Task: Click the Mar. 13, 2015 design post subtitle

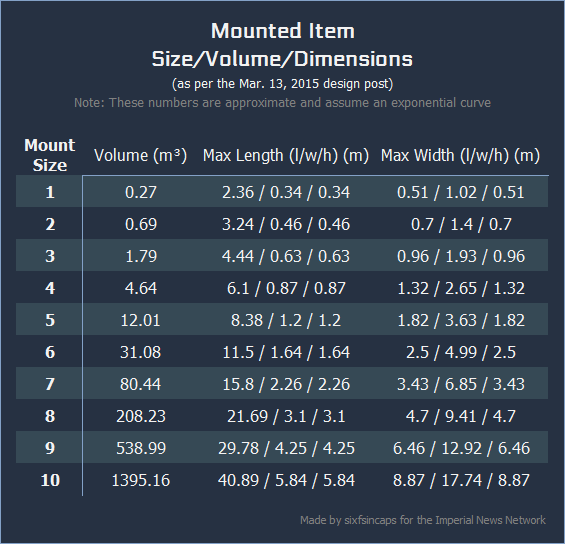Action: 282,84
